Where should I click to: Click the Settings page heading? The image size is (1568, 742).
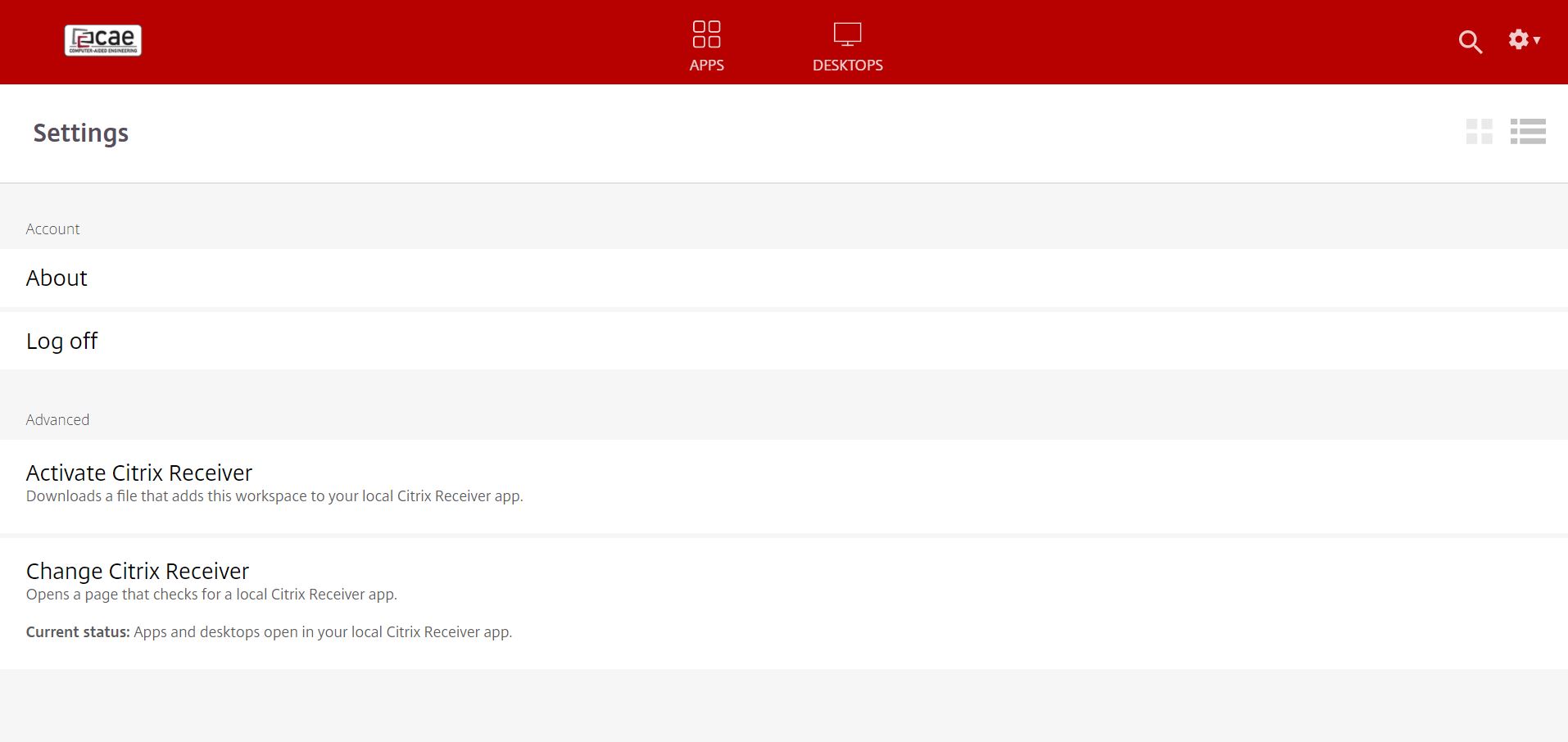[x=81, y=133]
